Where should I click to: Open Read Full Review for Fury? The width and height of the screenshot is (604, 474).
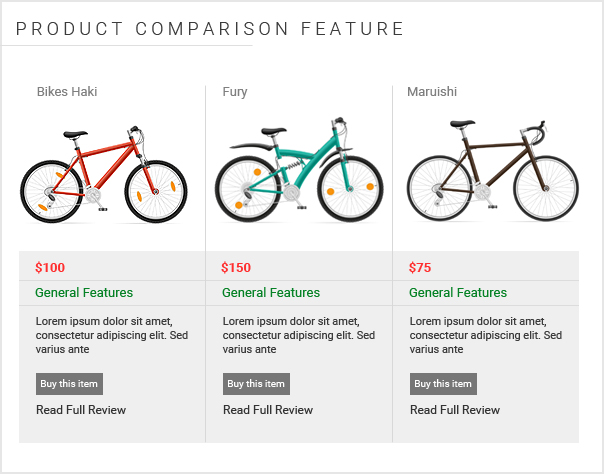click(268, 410)
